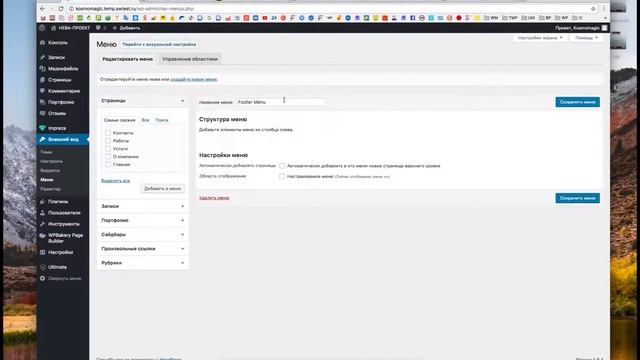Click top Сохранить меню button
Screen dimensions: 640x360
pos(578,102)
